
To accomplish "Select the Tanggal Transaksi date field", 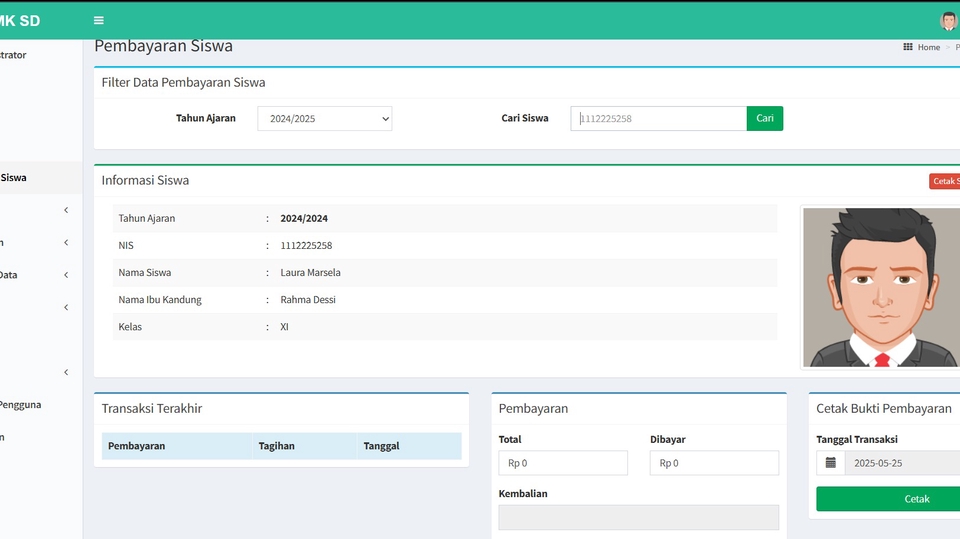I will (x=901, y=463).
